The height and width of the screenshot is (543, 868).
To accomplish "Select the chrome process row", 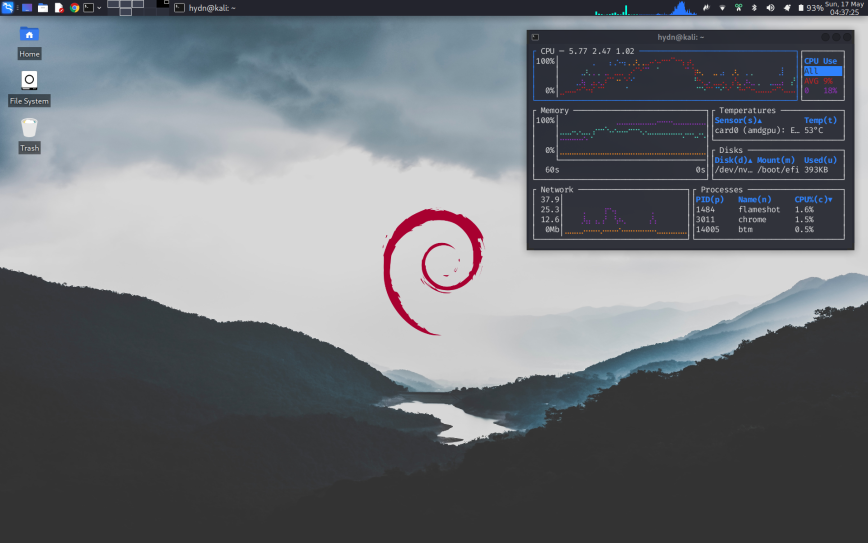I will pyautogui.click(x=769, y=219).
